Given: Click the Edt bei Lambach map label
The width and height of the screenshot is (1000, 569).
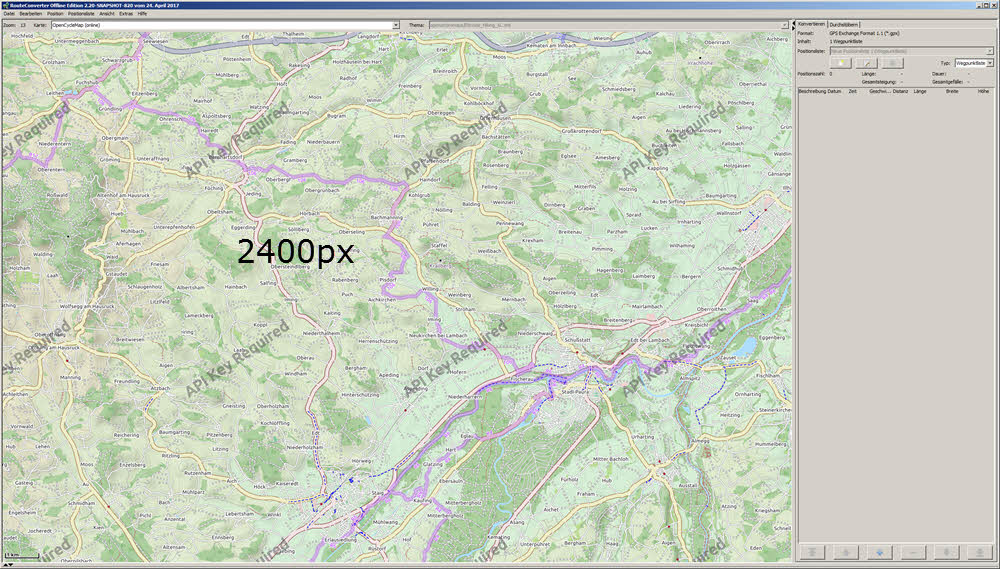Looking at the screenshot, I should [x=650, y=340].
